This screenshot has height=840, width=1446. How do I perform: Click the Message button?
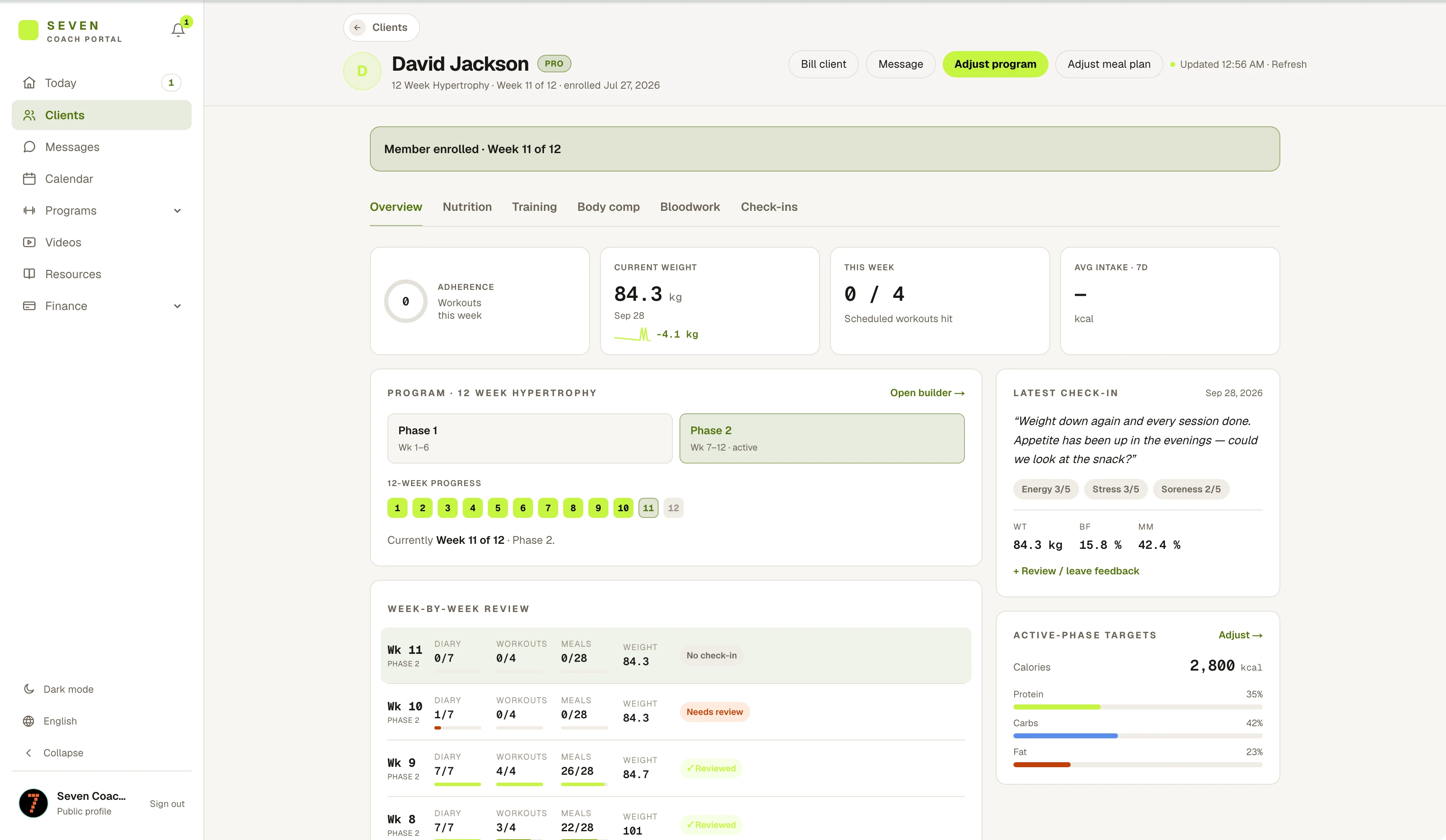coord(900,64)
